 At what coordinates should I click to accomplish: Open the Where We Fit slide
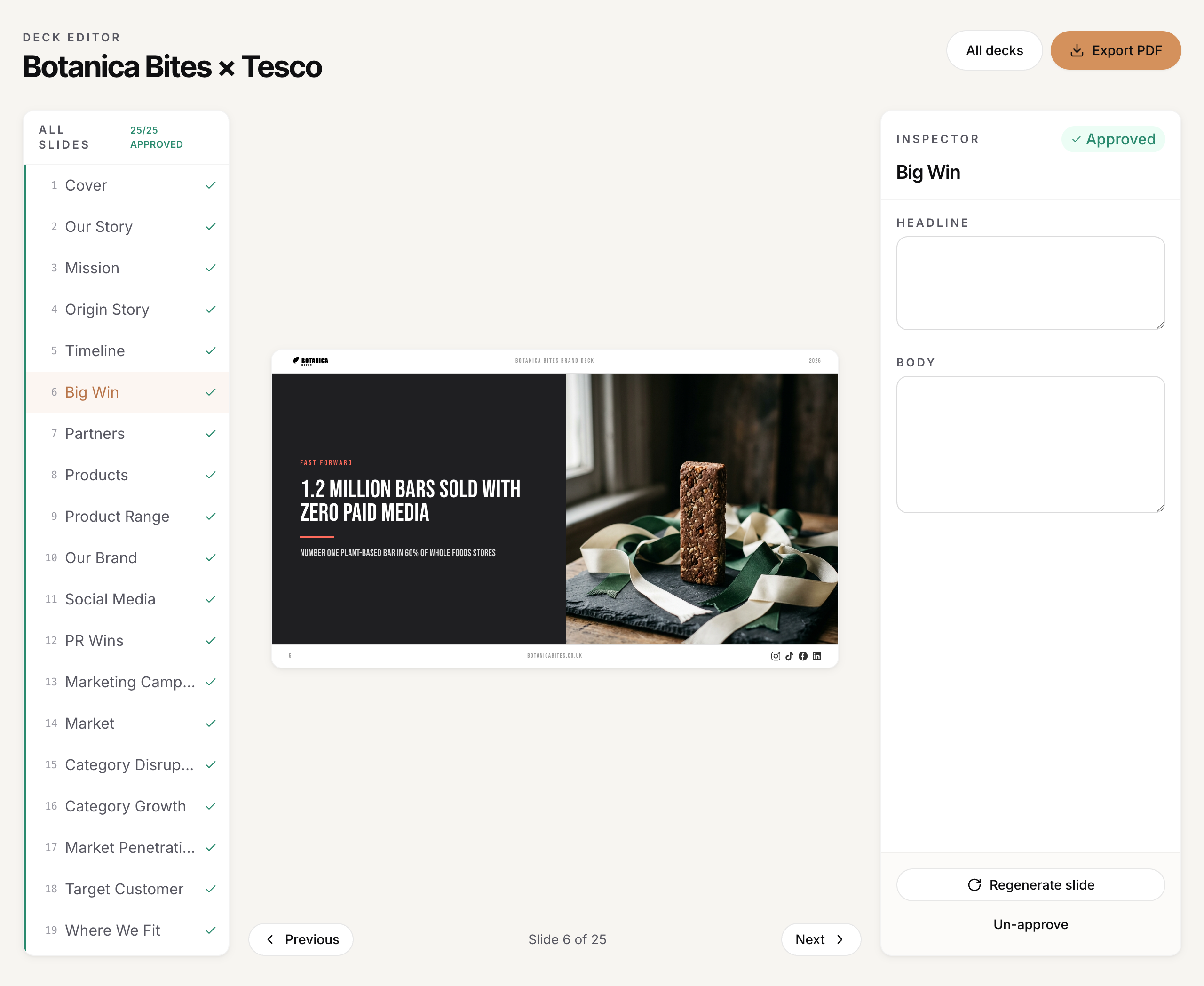[128, 931]
